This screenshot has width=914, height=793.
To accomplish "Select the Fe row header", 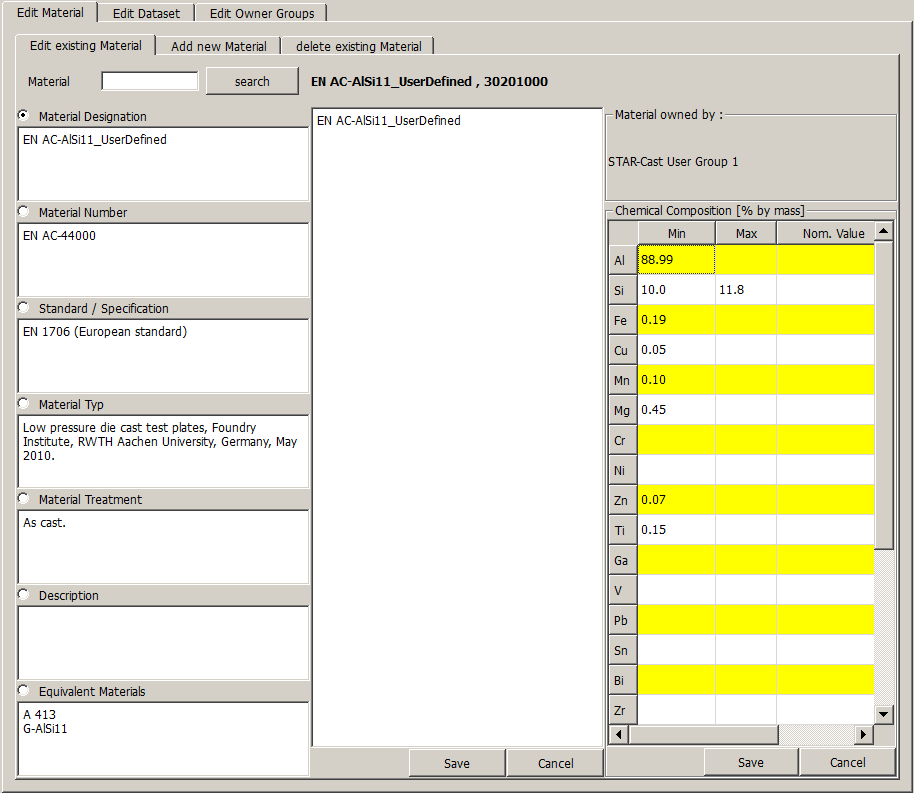I will click(x=620, y=320).
